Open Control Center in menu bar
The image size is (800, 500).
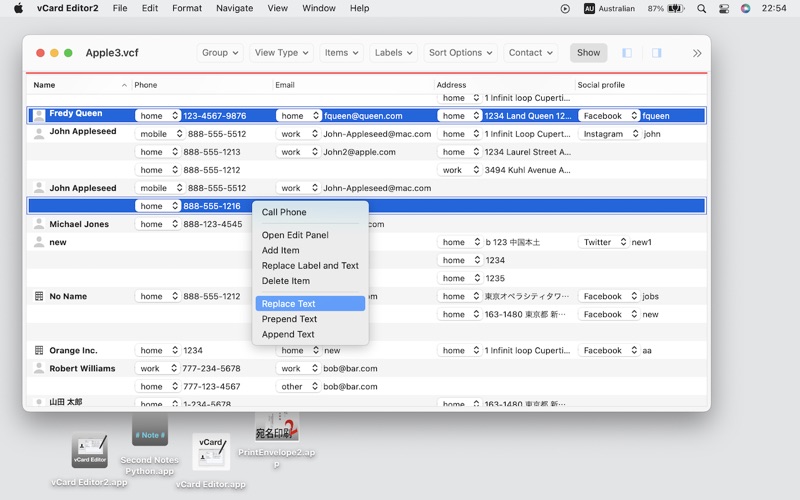(x=723, y=9)
